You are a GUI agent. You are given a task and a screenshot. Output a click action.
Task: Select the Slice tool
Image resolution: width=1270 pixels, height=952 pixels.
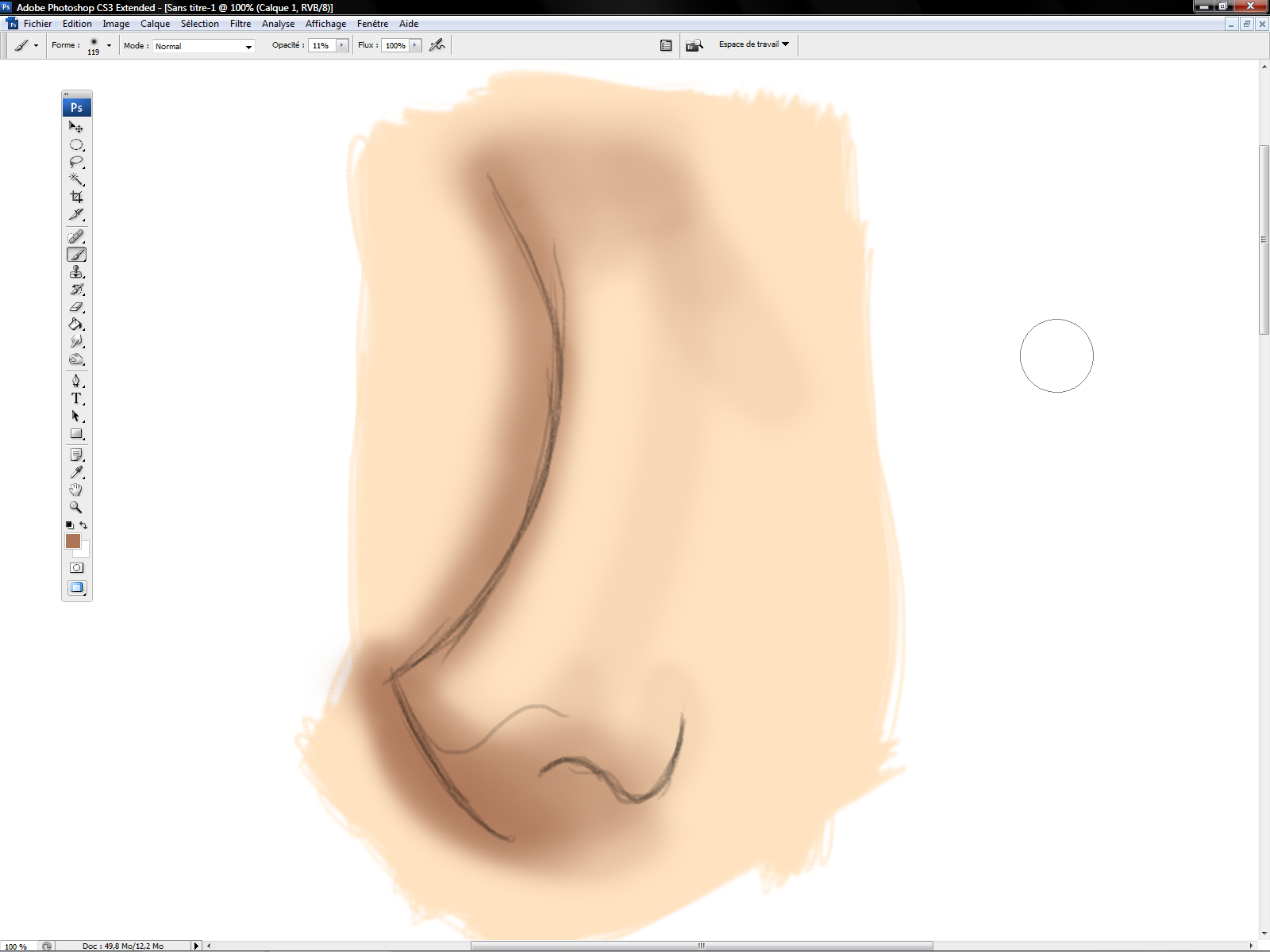click(x=76, y=214)
